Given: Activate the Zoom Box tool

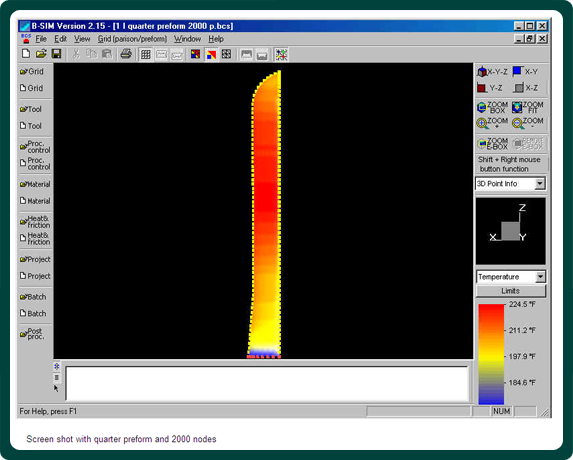Looking at the screenshot, I should click(492, 107).
